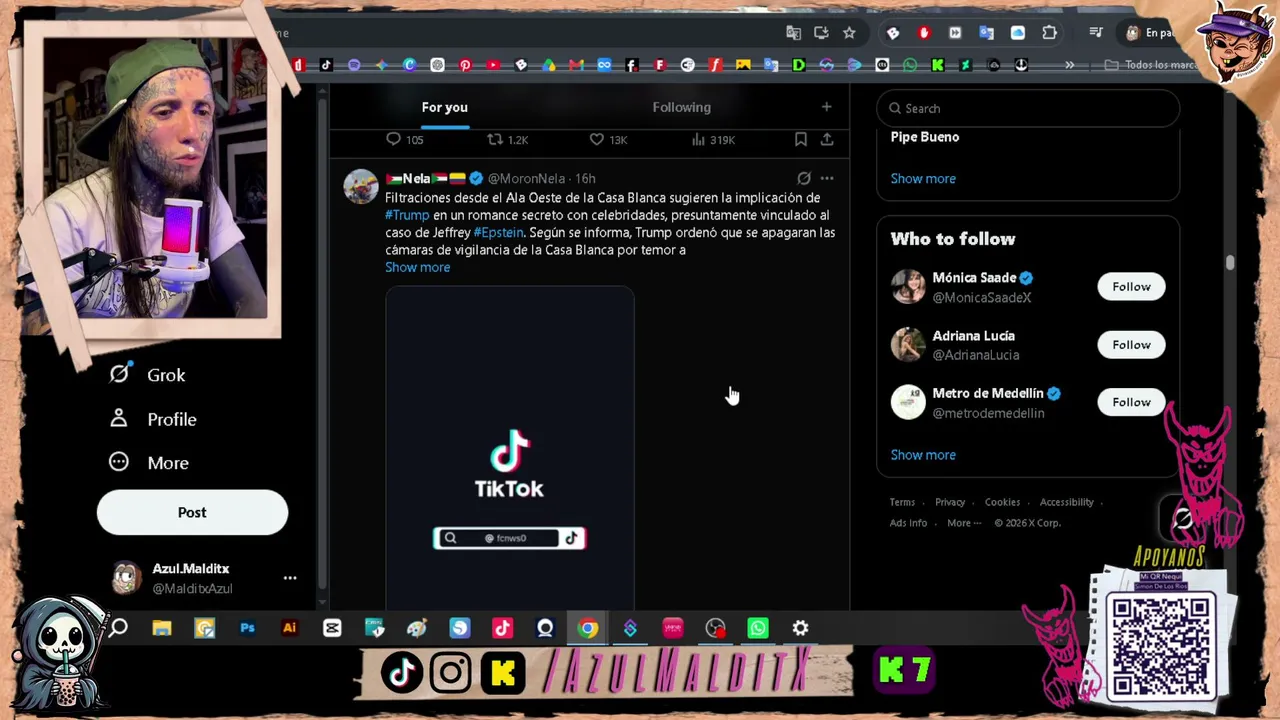Click the Post button

click(192, 512)
